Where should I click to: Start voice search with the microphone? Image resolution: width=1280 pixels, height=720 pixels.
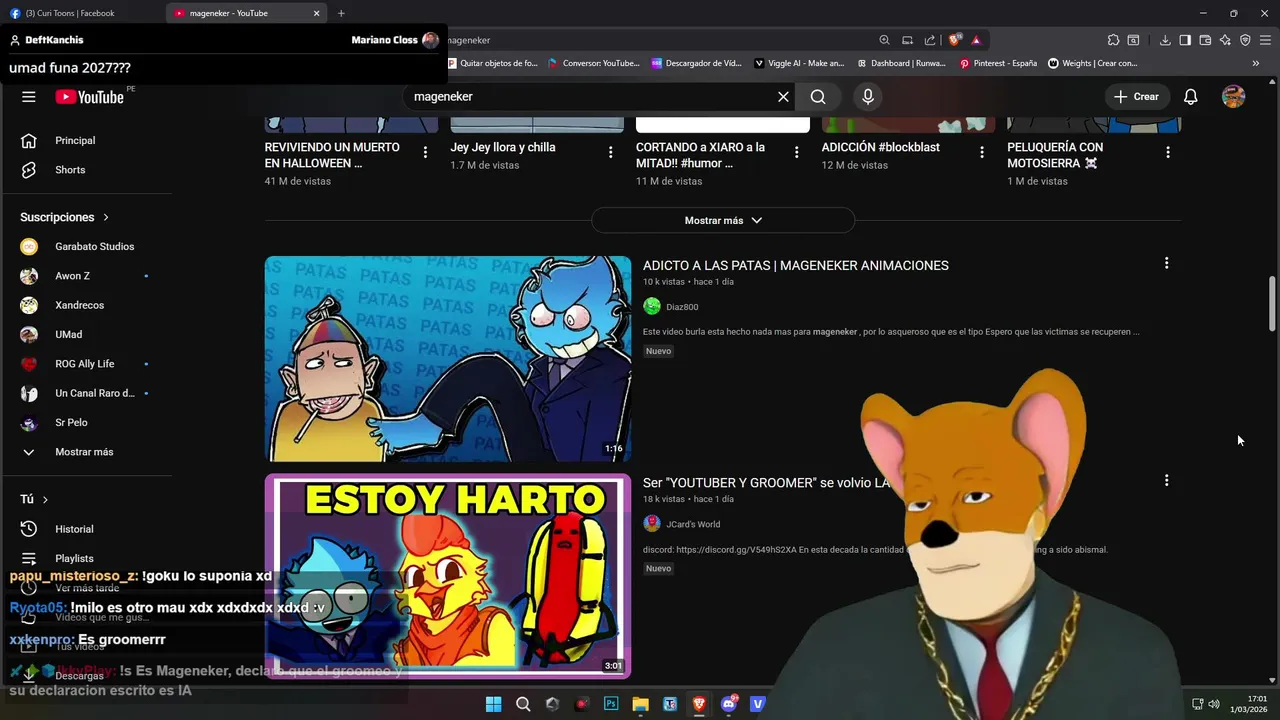tap(868, 97)
